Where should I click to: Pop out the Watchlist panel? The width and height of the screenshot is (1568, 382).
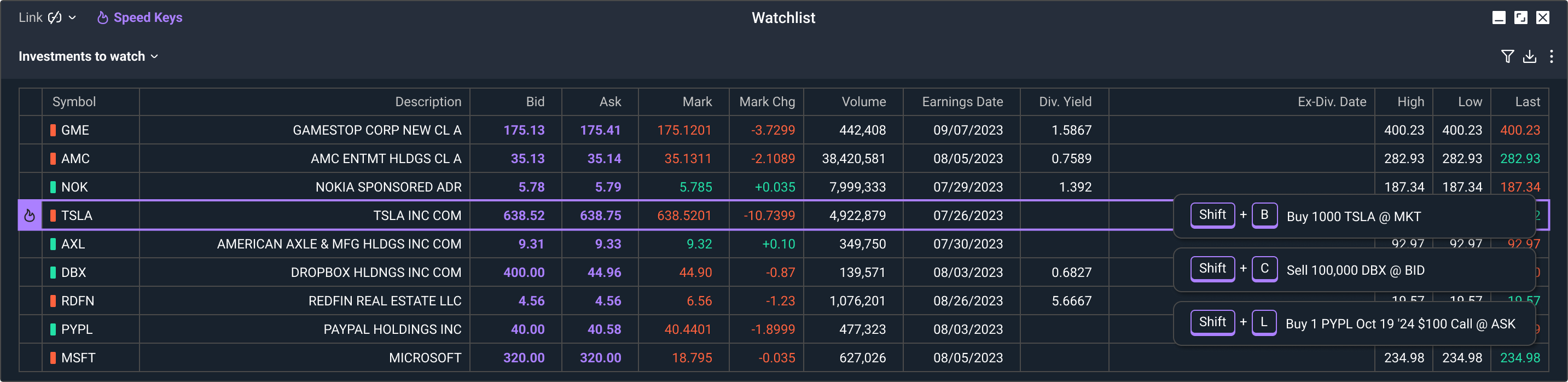pyautogui.click(x=1520, y=18)
